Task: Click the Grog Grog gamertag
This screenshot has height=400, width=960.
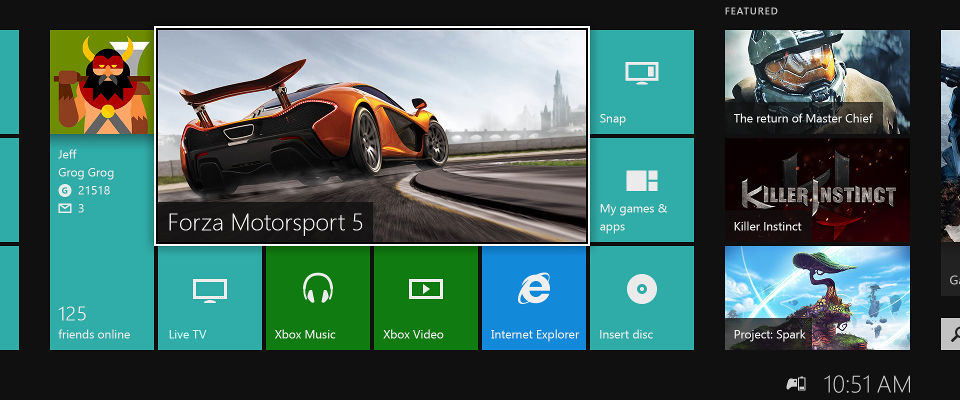Action: pos(86,173)
